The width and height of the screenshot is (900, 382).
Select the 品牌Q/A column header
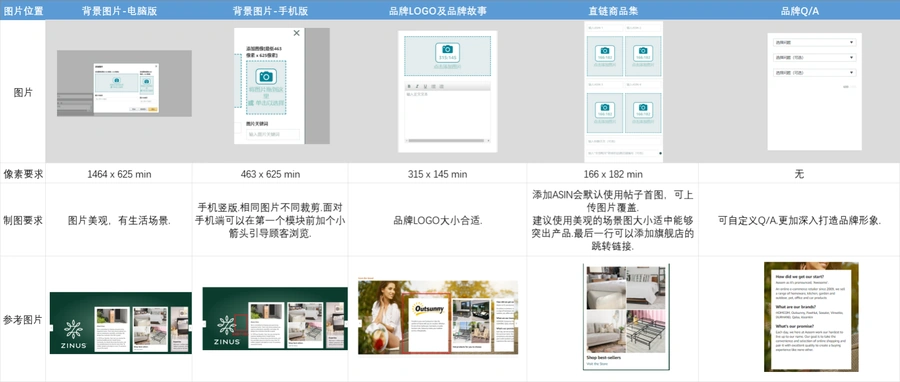tap(800, 10)
